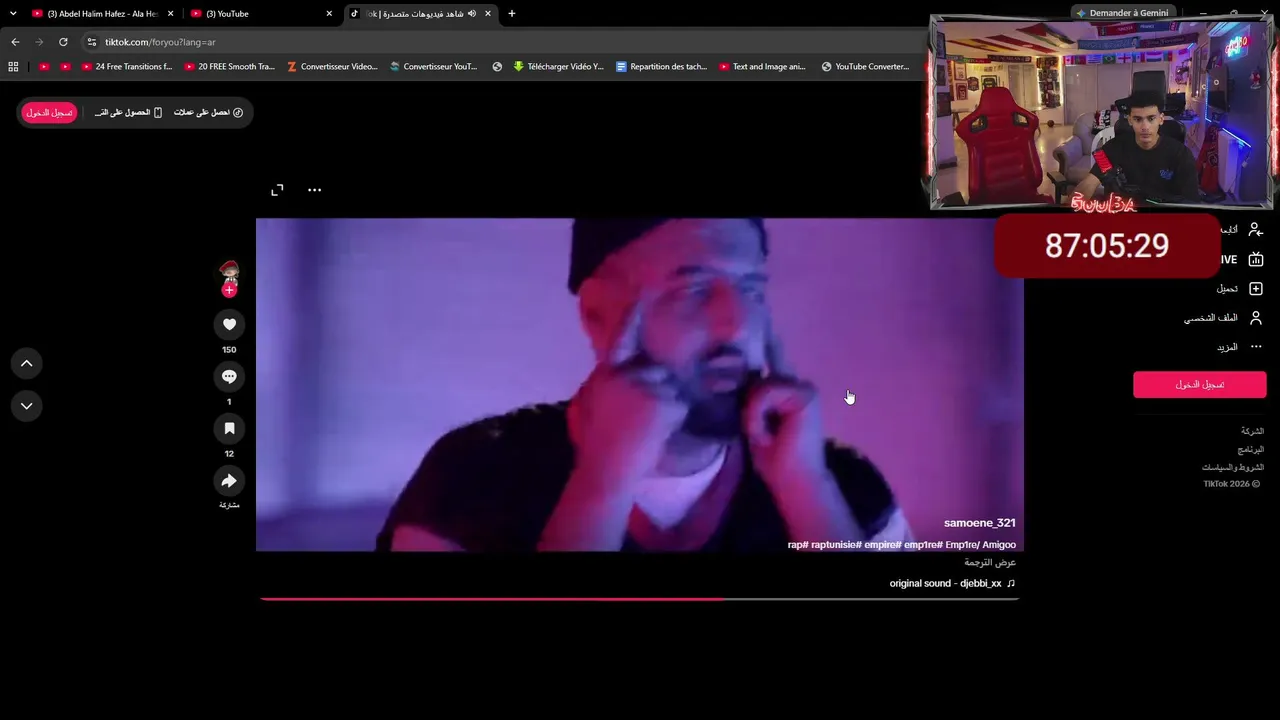Click the pink login button in top bar
This screenshot has width=1280, height=720.
click(49, 113)
